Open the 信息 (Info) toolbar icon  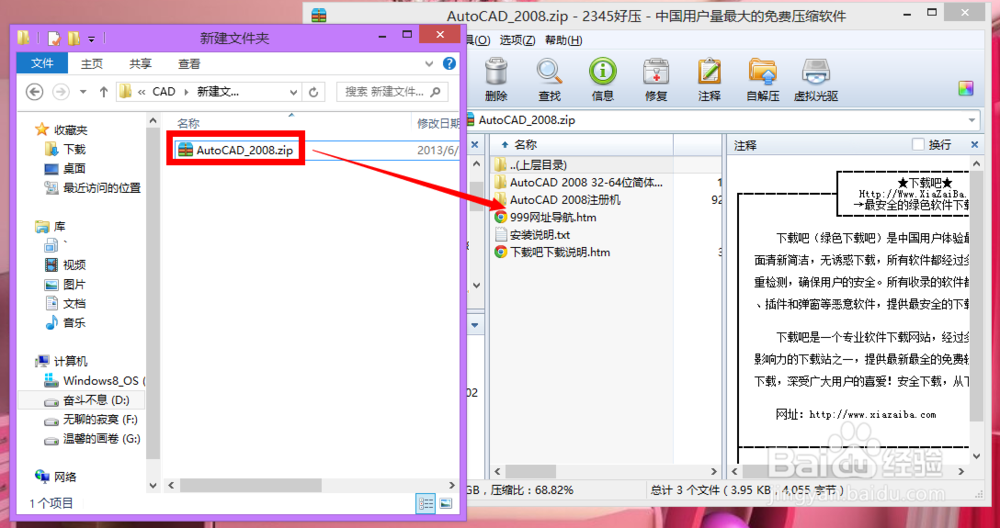tap(602, 79)
